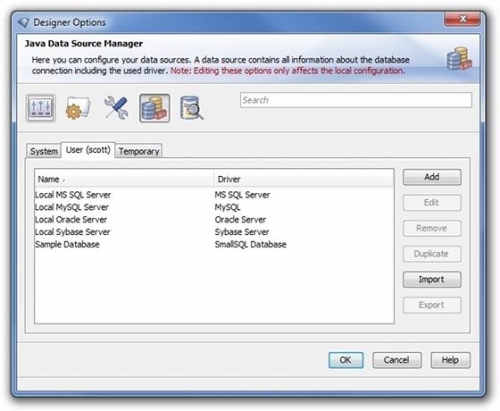Switch to the Temporary tab

pyautogui.click(x=139, y=151)
